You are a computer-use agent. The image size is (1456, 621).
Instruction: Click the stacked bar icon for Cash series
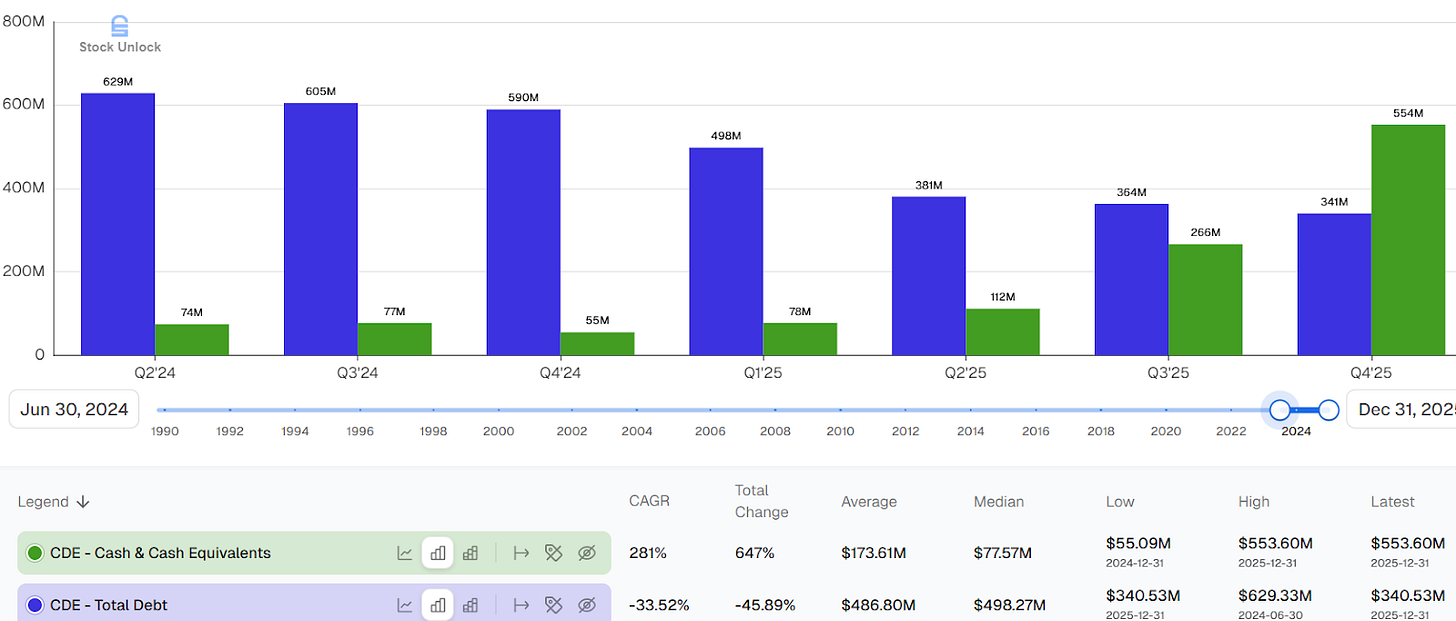(x=470, y=552)
